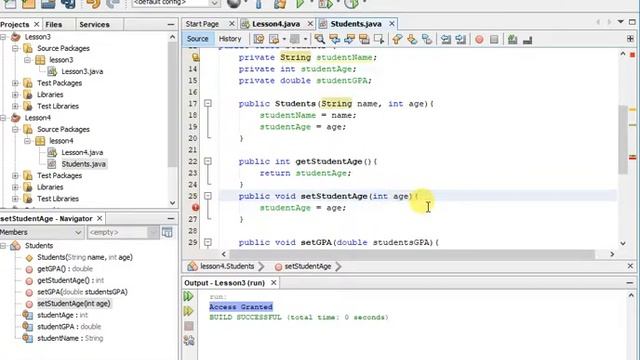Select the Output - Lesson3 (run) tab
This screenshot has width=640, height=360.
[224, 283]
